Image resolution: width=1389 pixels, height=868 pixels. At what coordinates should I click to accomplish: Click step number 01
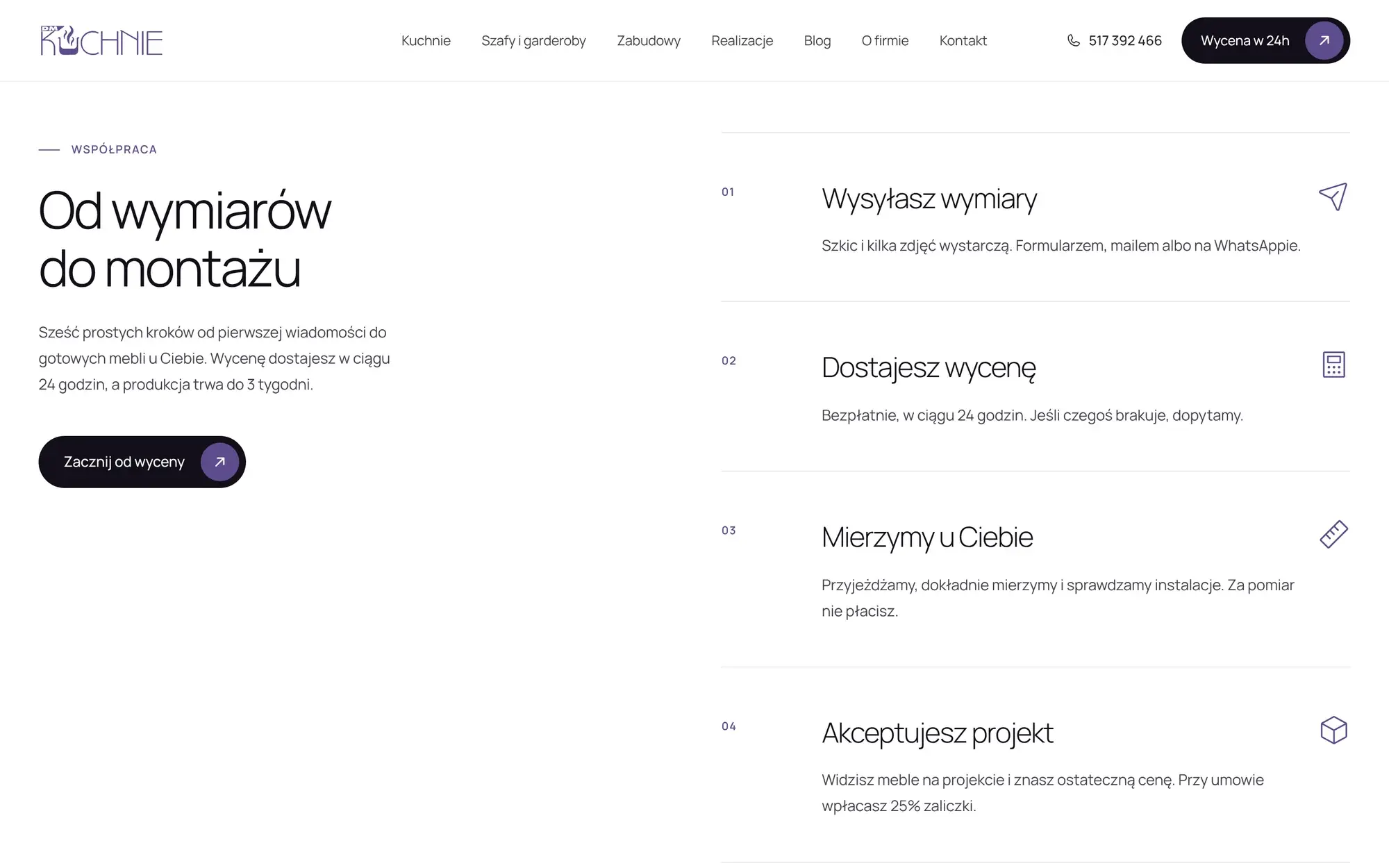point(728,192)
